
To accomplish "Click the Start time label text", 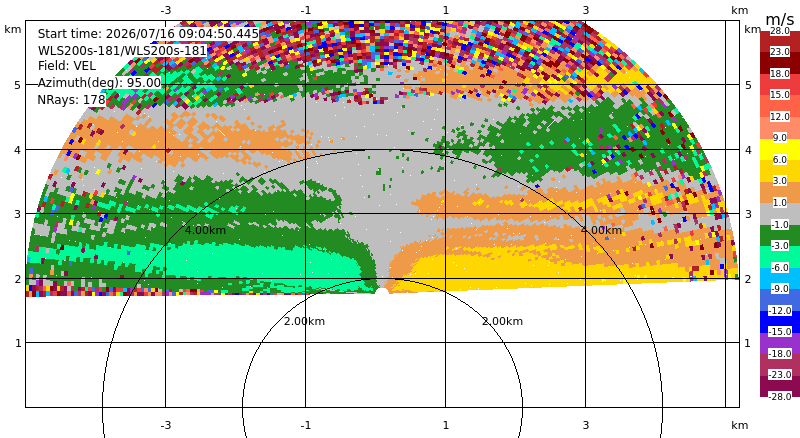I will [x=148, y=34].
